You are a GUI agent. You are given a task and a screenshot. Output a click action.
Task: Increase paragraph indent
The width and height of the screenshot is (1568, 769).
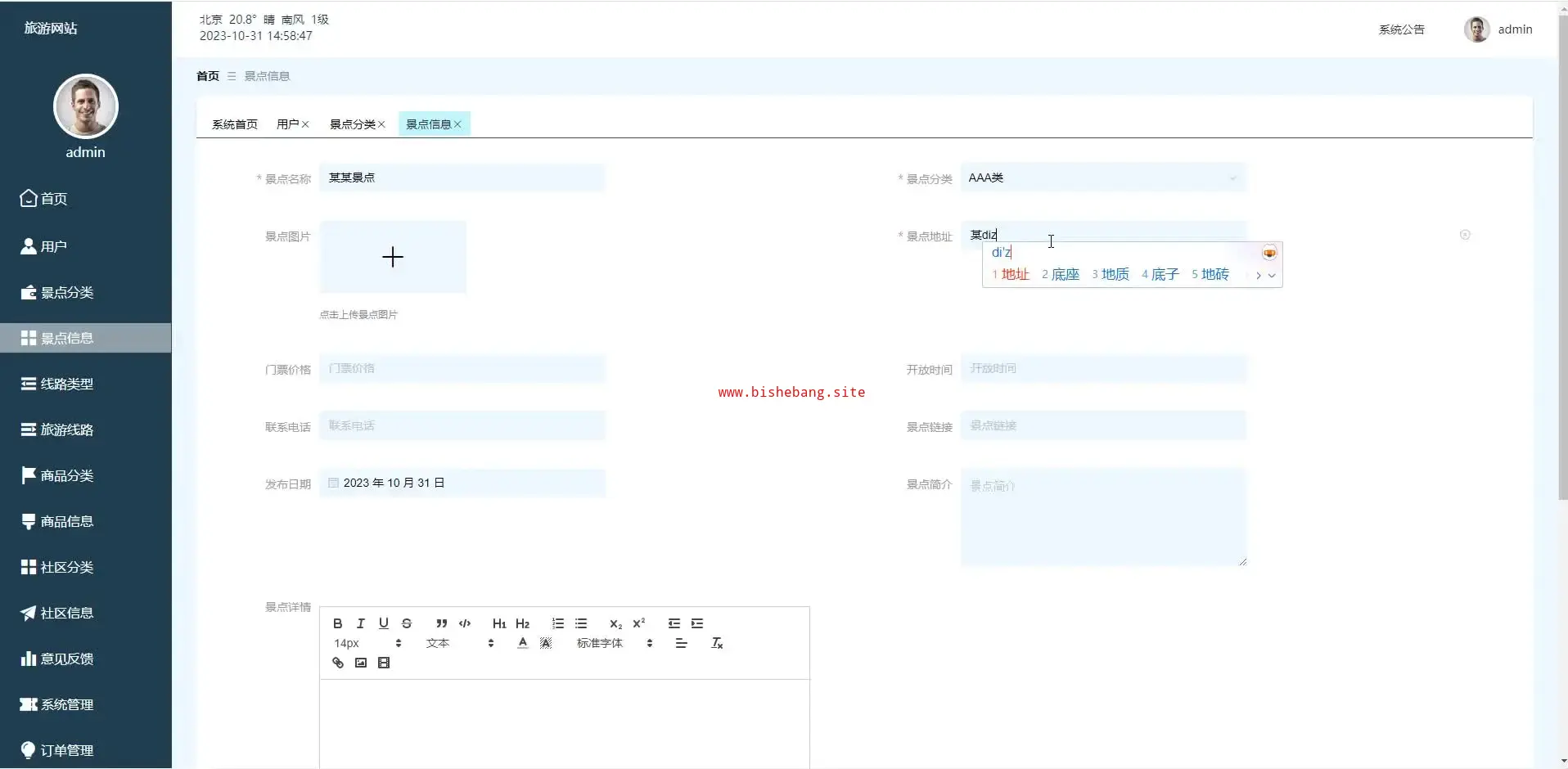(697, 623)
